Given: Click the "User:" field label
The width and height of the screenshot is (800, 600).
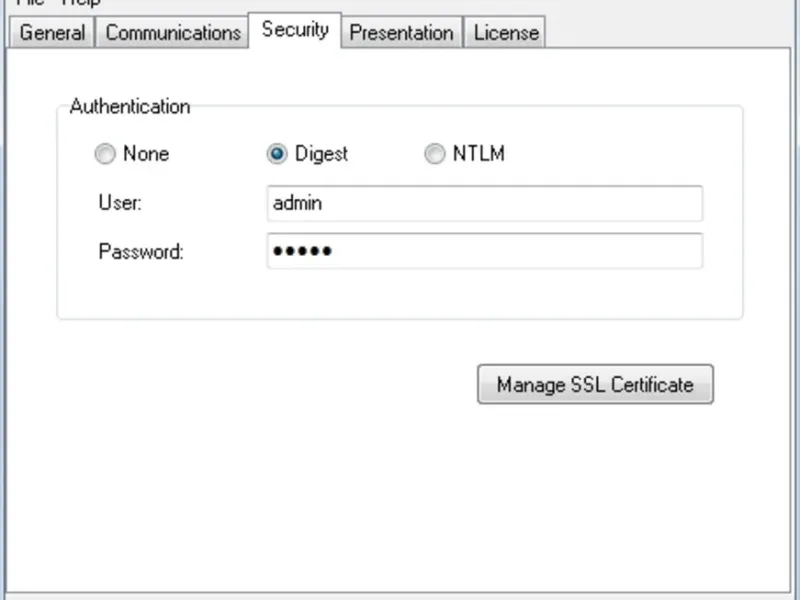Looking at the screenshot, I should [x=120, y=203].
